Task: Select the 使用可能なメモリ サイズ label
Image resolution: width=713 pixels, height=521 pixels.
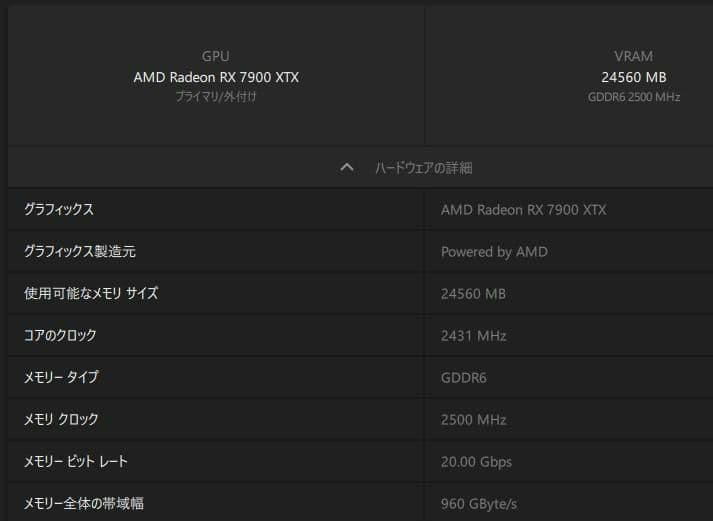Action: (91, 293)
